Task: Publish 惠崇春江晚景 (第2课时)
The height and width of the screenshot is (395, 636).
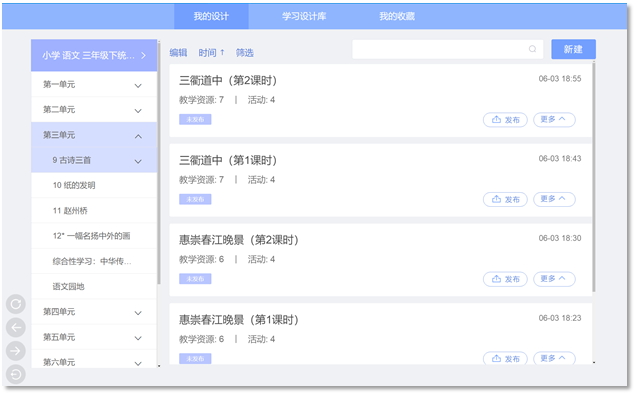Action: [x=505, y=279]
